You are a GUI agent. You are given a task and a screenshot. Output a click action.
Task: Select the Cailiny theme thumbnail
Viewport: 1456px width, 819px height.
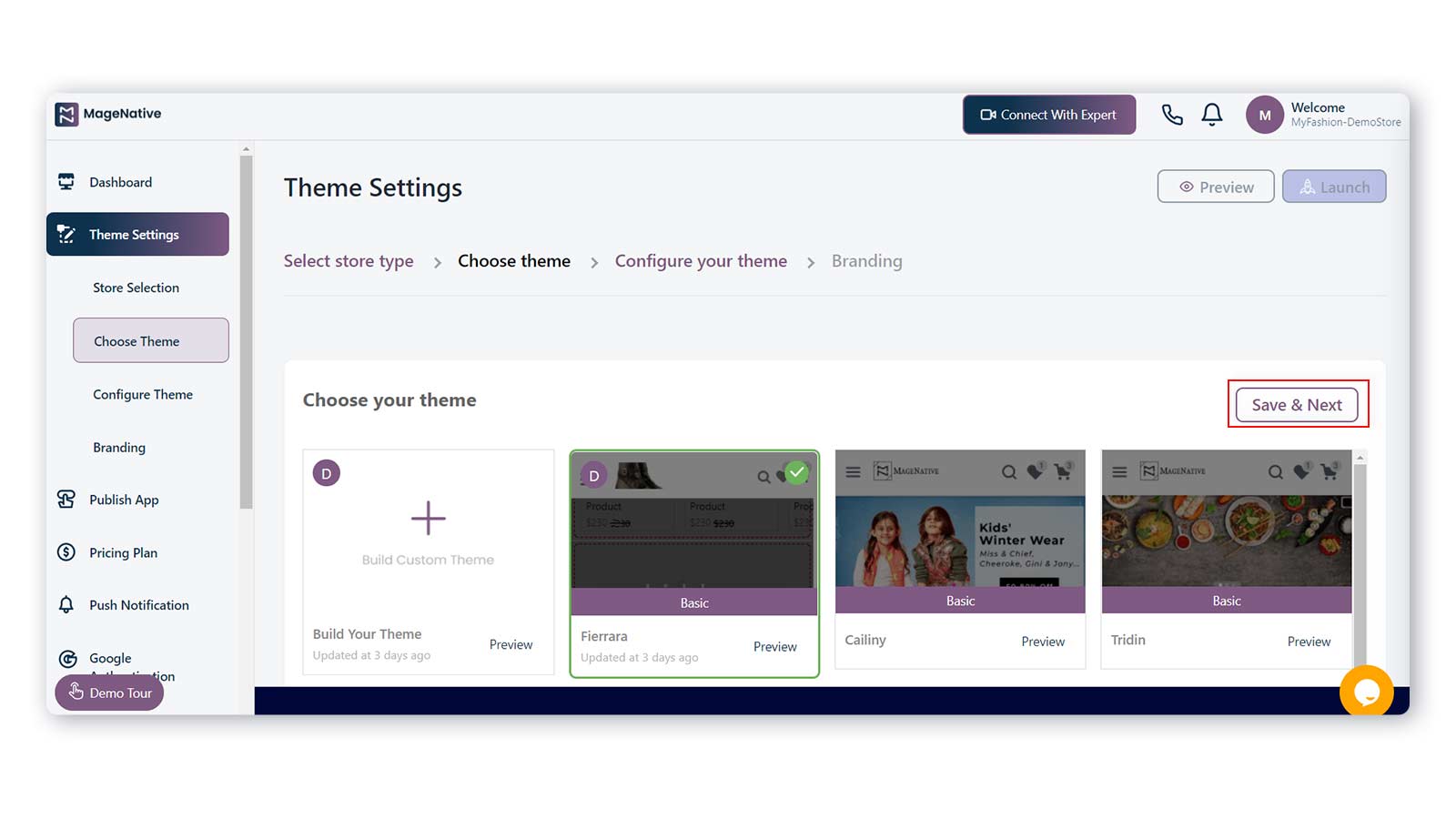(x=960, y=531)
